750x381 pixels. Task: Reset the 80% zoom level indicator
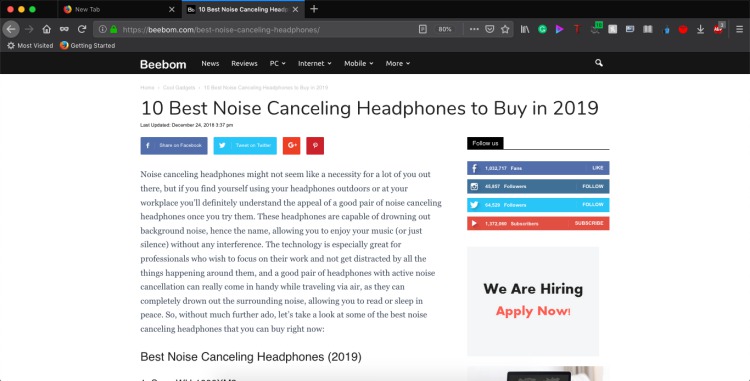[445, 29]
